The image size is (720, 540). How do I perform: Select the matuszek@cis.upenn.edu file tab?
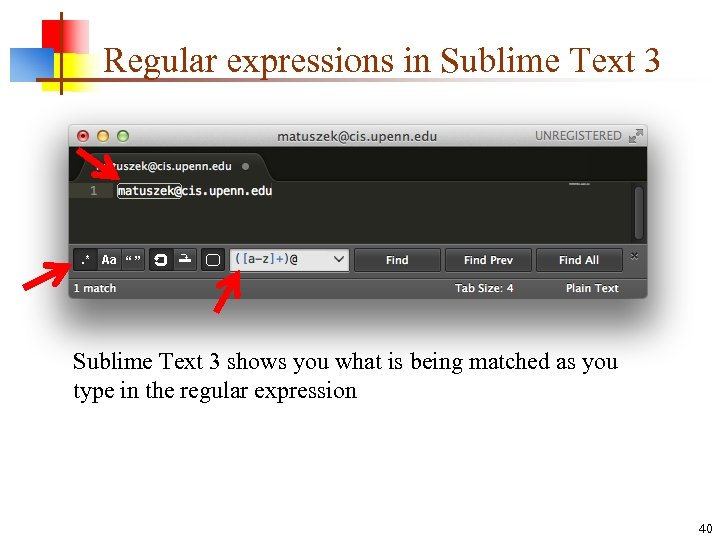172,166
